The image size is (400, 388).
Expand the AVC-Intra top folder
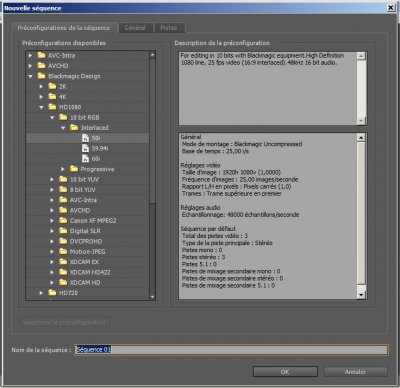30,55
